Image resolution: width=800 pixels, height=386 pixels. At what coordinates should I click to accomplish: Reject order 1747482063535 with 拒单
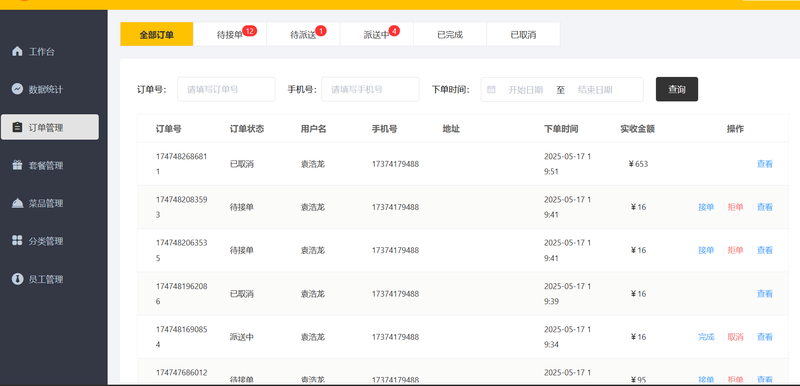point(735,250)
